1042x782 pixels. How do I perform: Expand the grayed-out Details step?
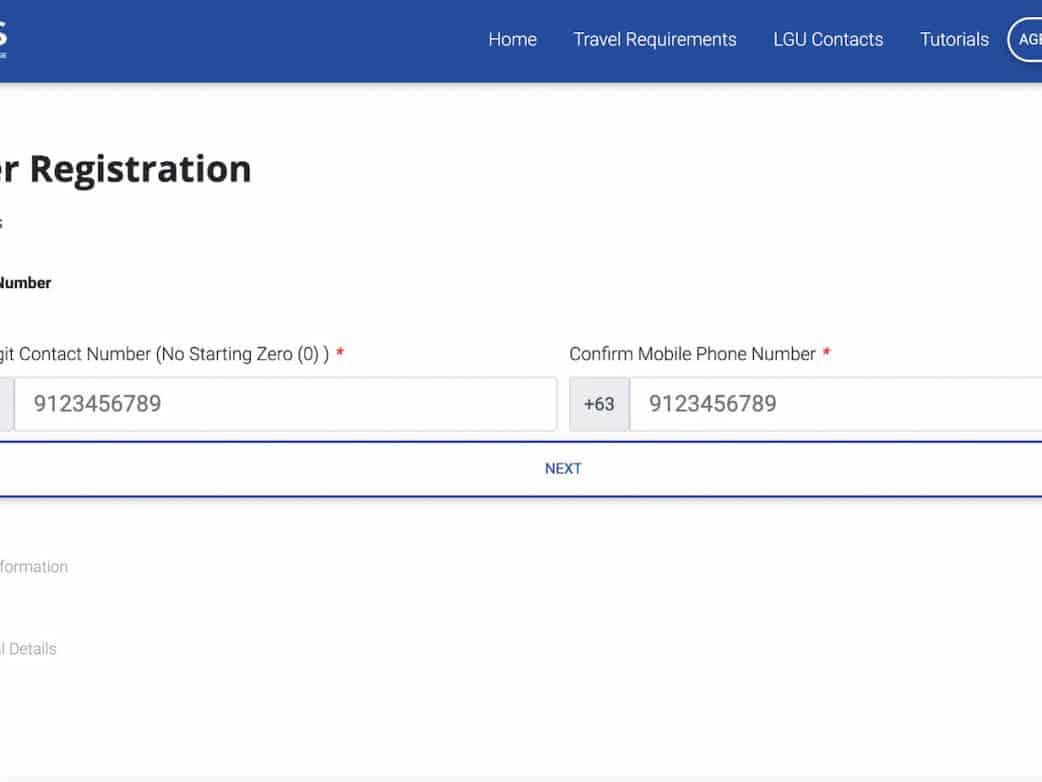point(28,649)
